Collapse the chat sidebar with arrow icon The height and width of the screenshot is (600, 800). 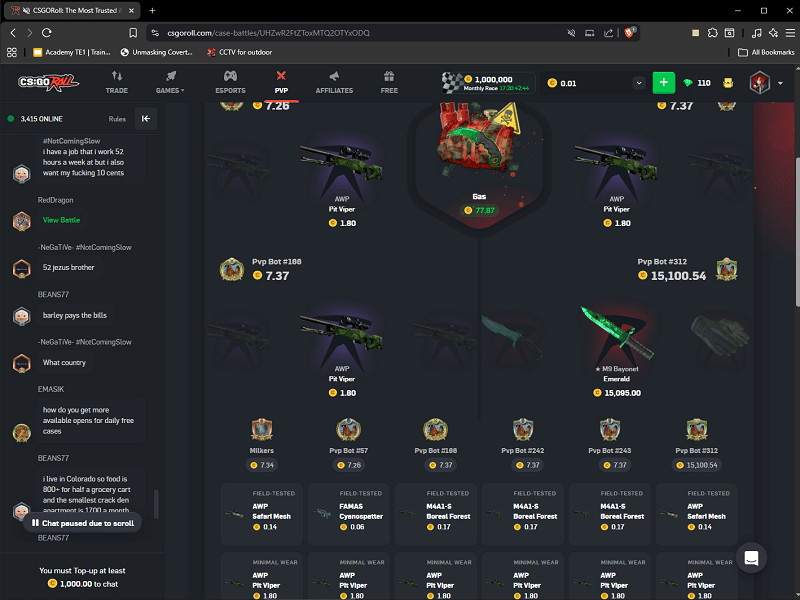(x=146, y=119)
